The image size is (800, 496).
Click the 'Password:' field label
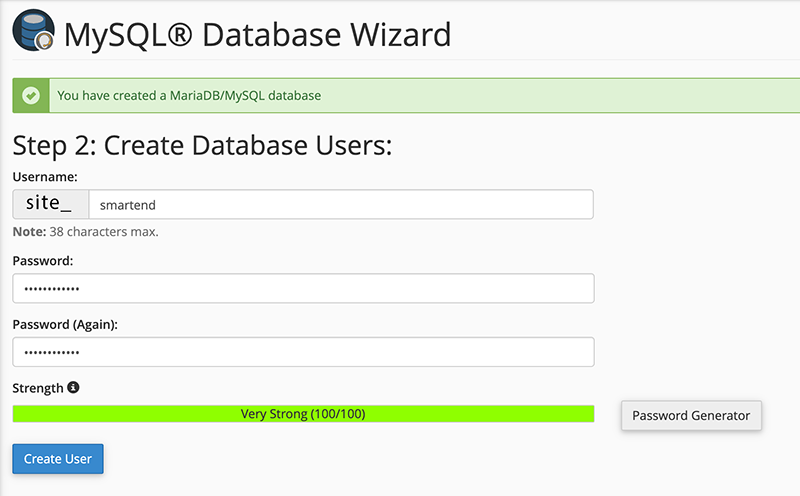(43, 260)
